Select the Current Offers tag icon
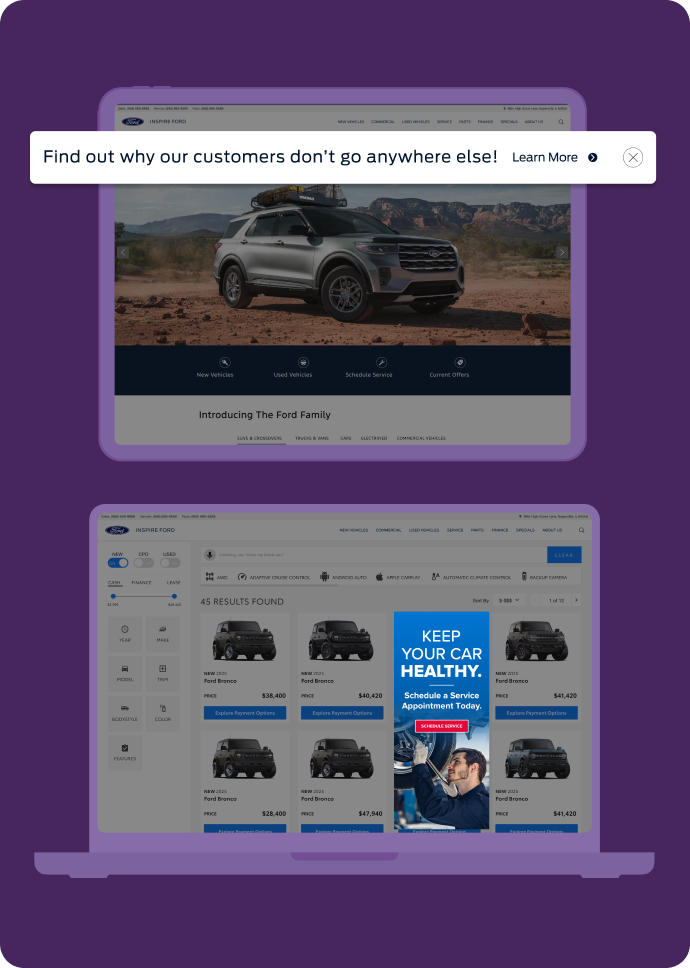The image size is (690, 968). [x=460, y=362]
